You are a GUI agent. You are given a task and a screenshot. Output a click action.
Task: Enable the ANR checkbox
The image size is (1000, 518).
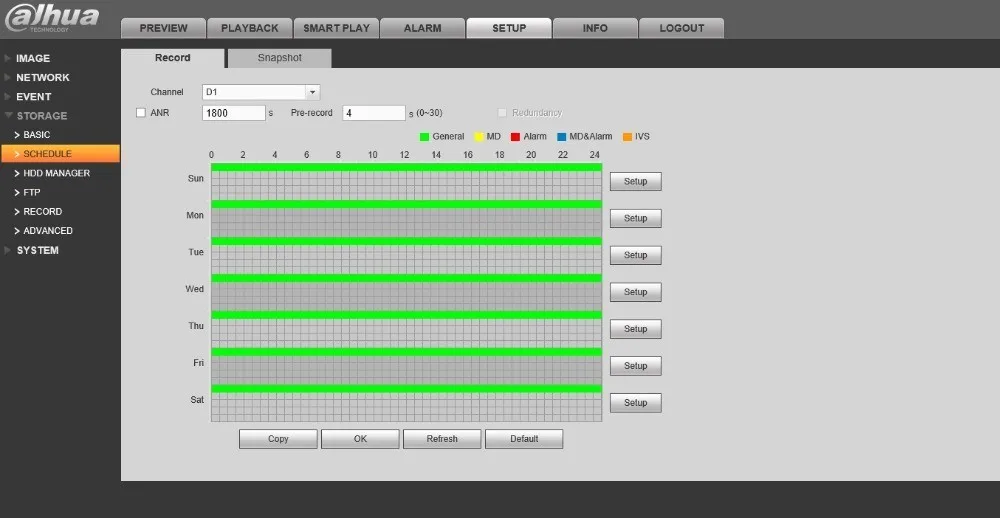pyautogui.click(x=141, y=113)
